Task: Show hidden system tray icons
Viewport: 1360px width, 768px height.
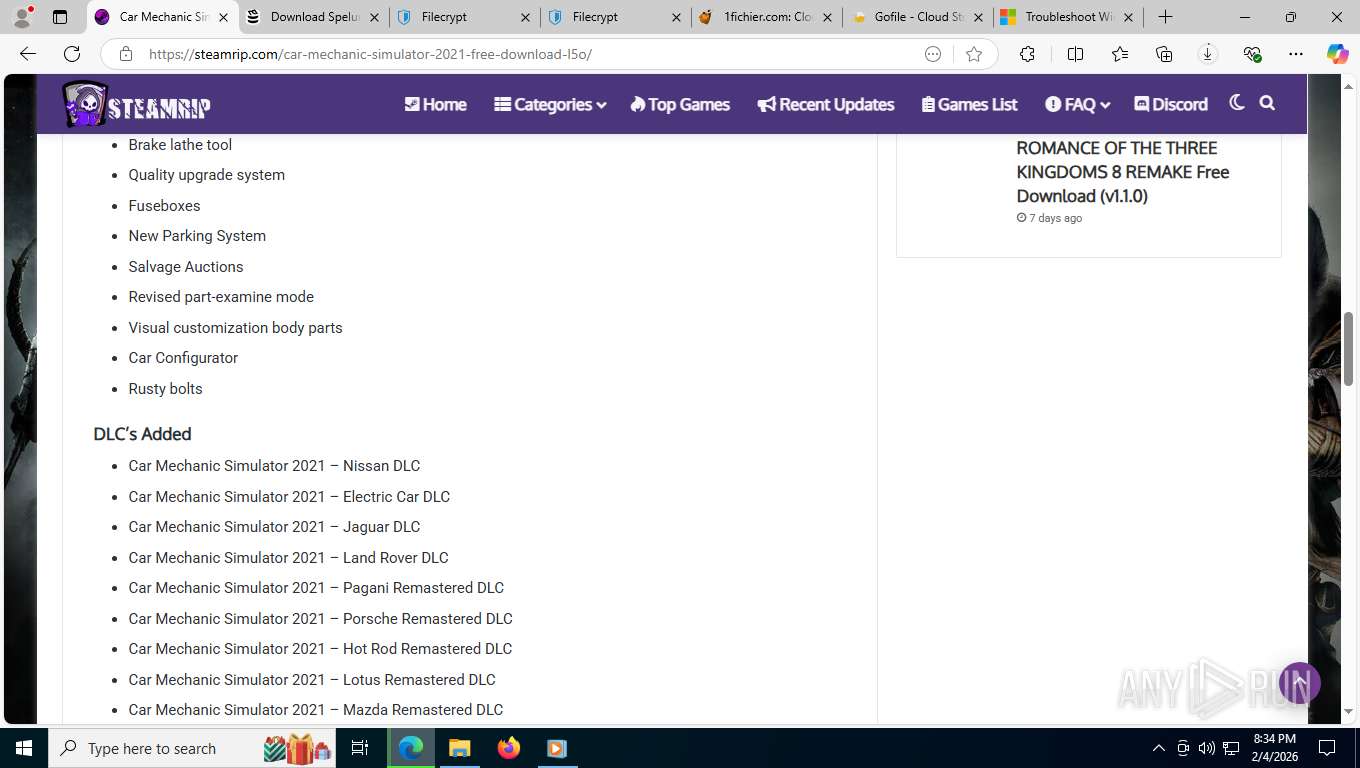Action: [1159, 748]
